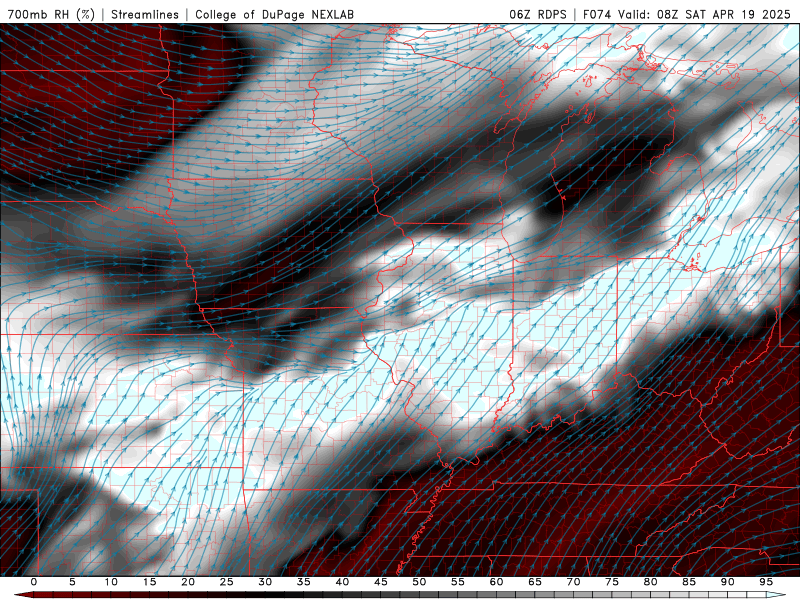Click the "40" legend number

tap(342, 582)
